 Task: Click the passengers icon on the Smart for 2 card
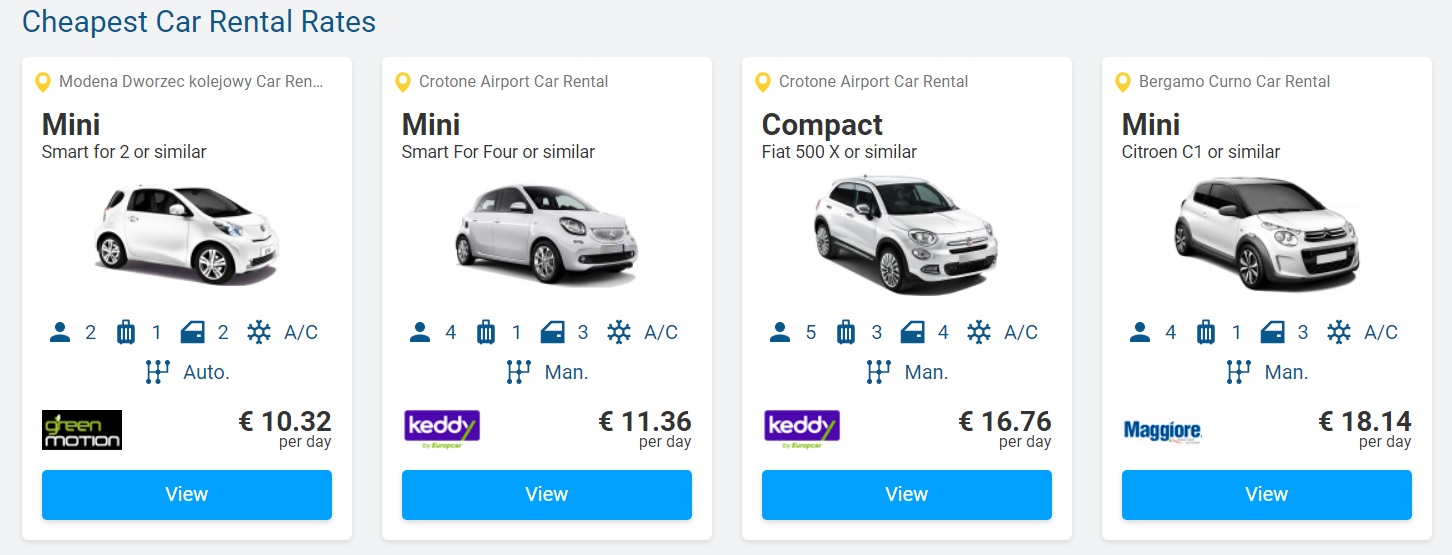(60, 332)
